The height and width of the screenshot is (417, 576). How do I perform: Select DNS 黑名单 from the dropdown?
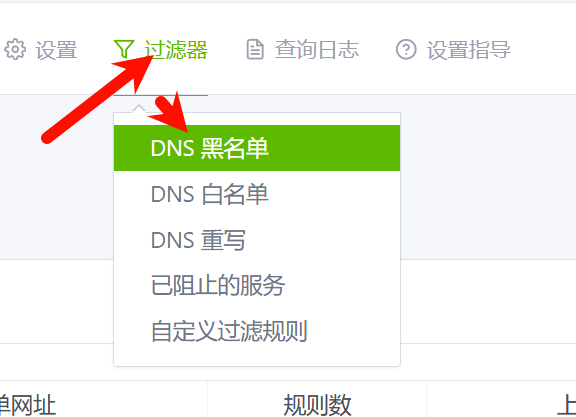[x=257, y=148]
